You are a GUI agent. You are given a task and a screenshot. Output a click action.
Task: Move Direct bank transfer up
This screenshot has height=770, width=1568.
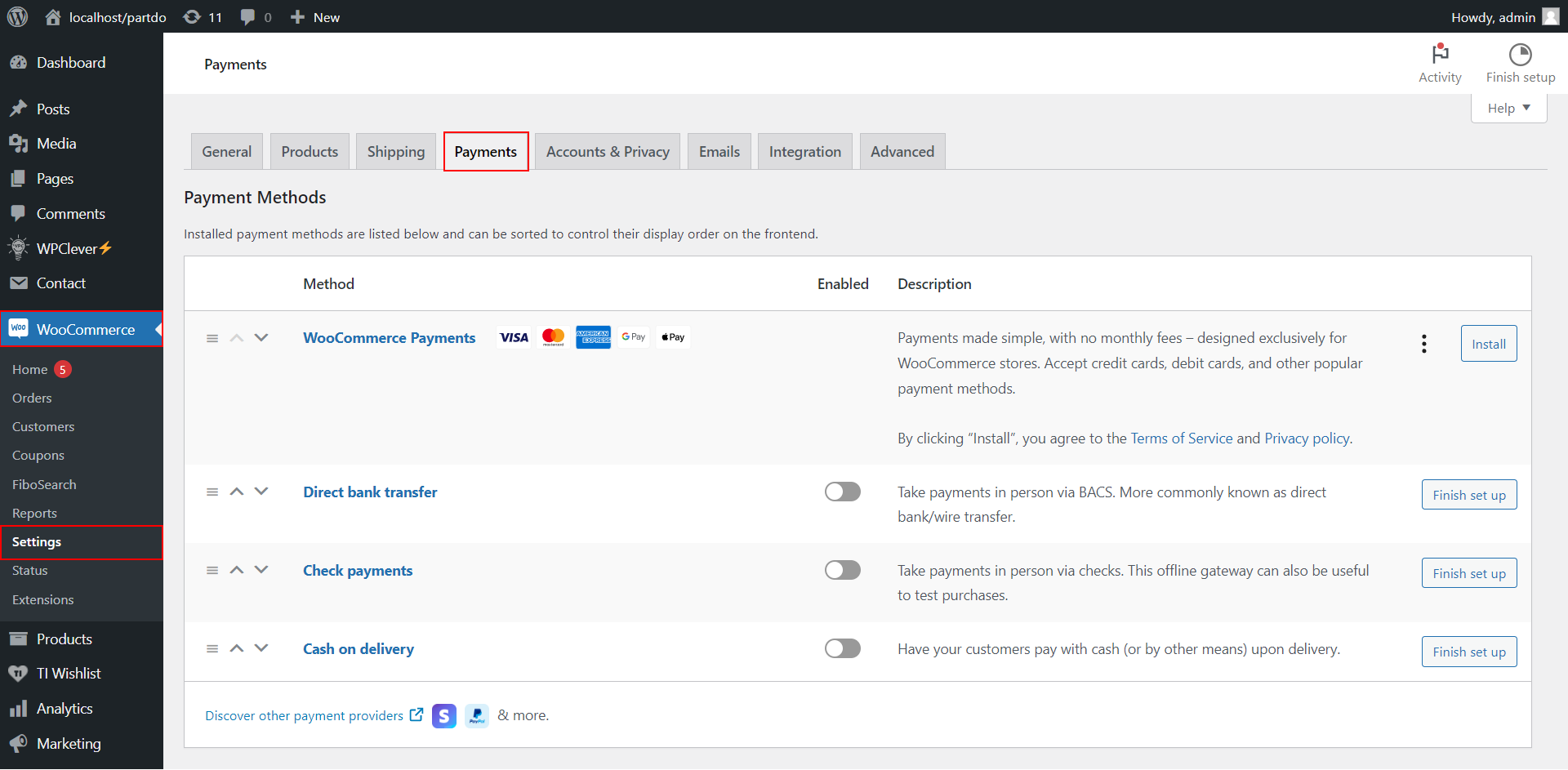[237, 492]
